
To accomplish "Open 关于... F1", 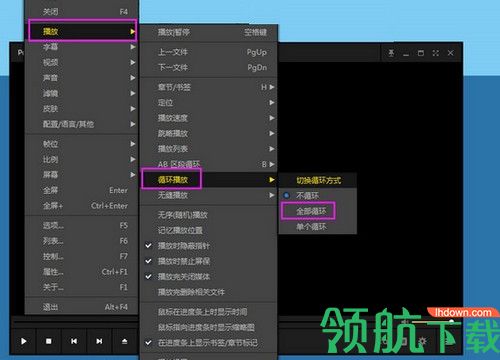I will (82, 287).
